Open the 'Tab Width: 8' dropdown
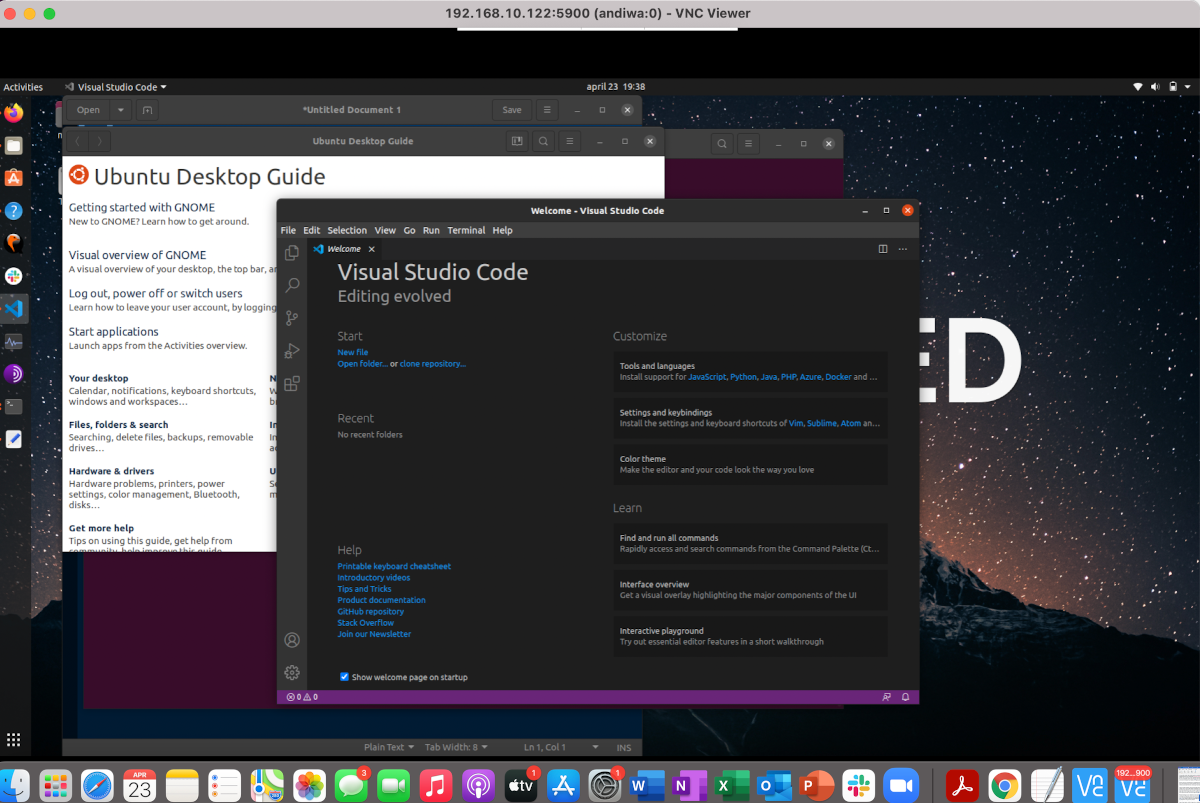 (456, 746)
